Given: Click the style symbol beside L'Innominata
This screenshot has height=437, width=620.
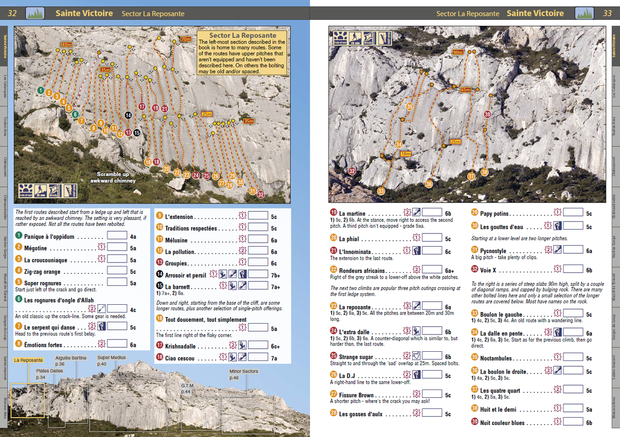Looking at the screenshot, I should (x=416, y=250).
